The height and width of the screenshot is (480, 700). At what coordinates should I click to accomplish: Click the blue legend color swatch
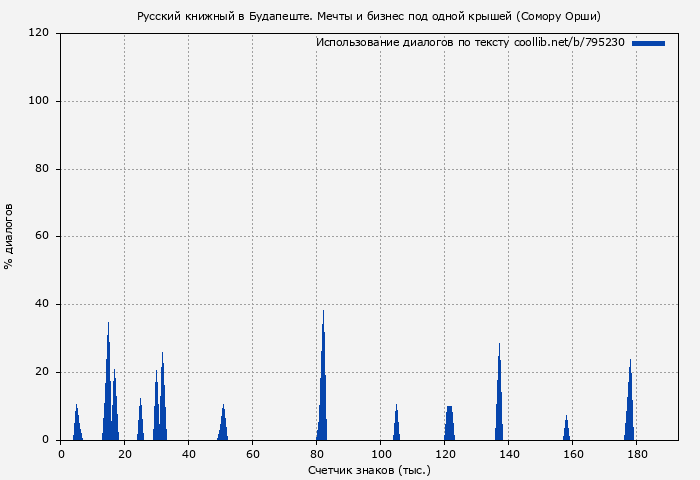click(648, 43)
